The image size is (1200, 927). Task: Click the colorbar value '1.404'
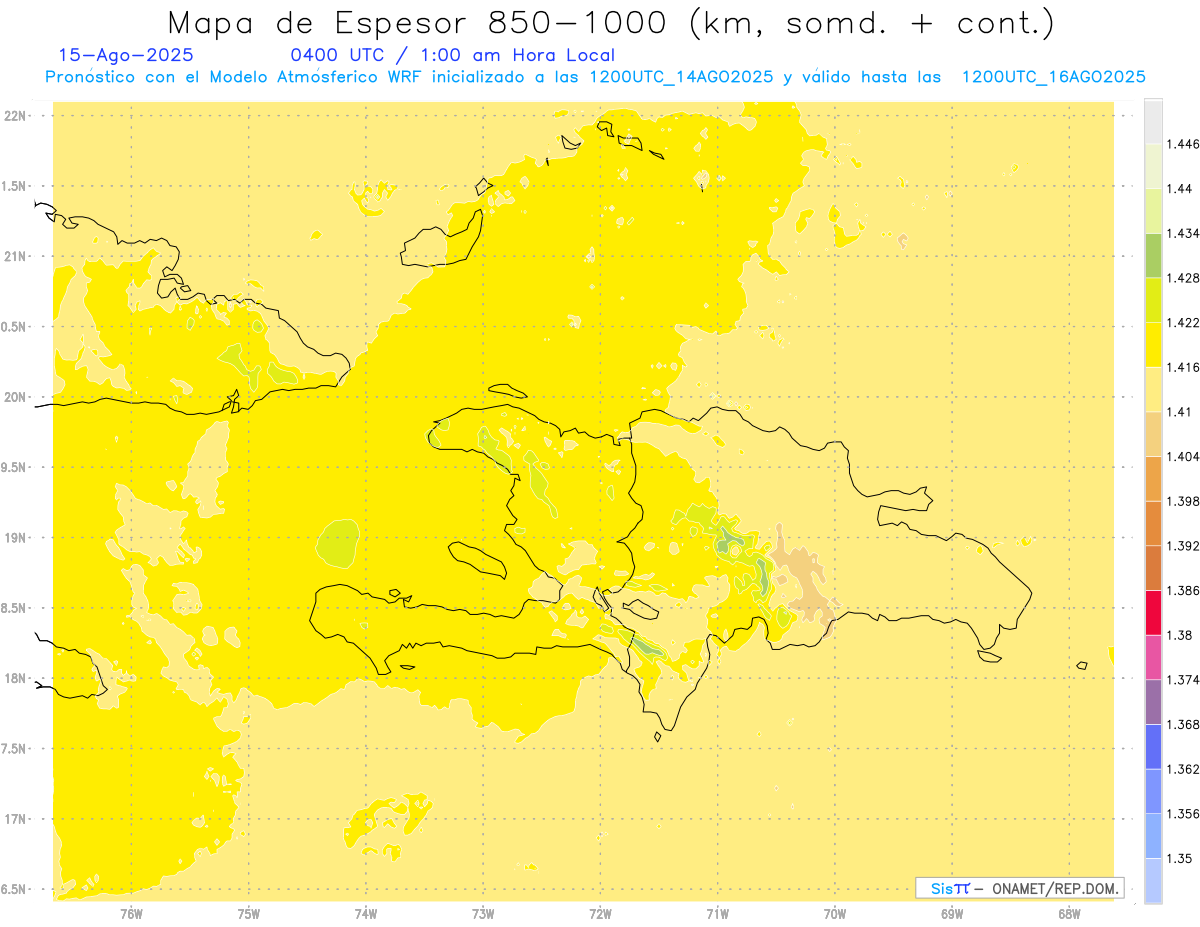(x=1185, y=456)
